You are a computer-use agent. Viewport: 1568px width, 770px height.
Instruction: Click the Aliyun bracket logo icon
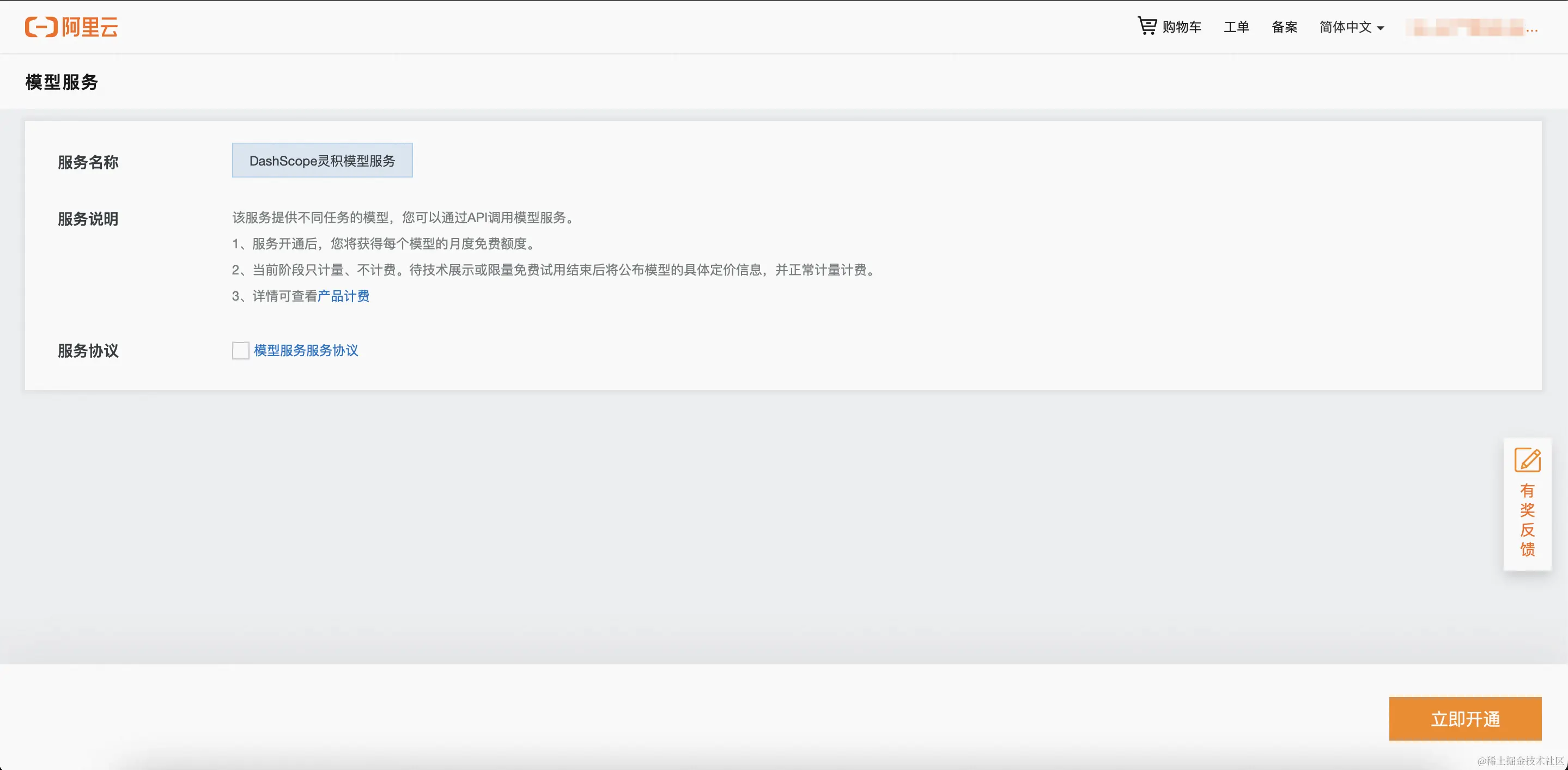click(x=41, y=27)
